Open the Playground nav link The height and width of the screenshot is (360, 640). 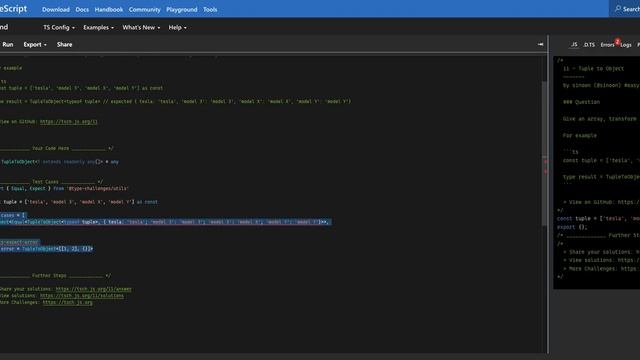182,9
